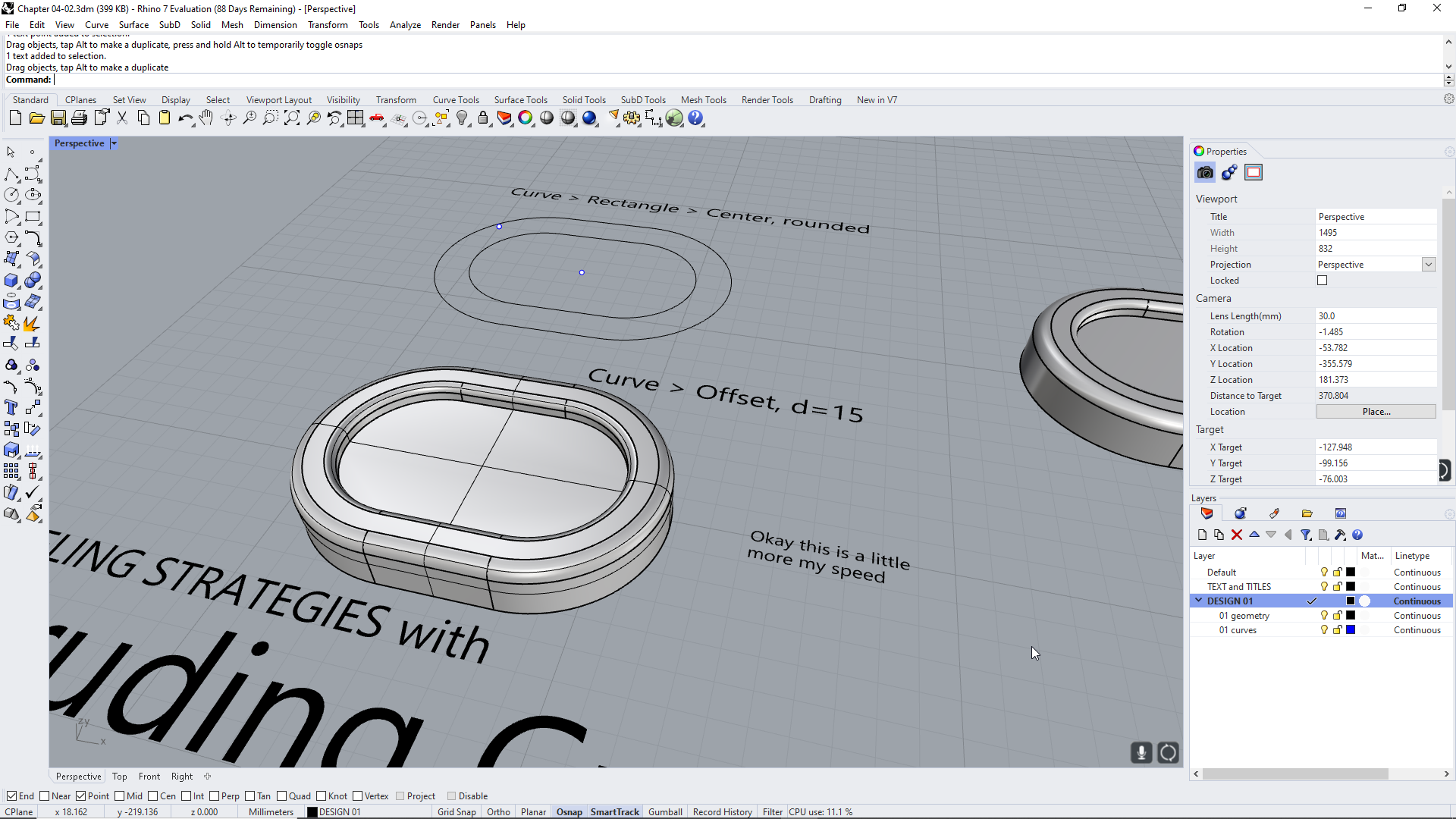The image size is (1456, 819).
Task: Toggle Gumball in status bar
Action: click(665, 812)
